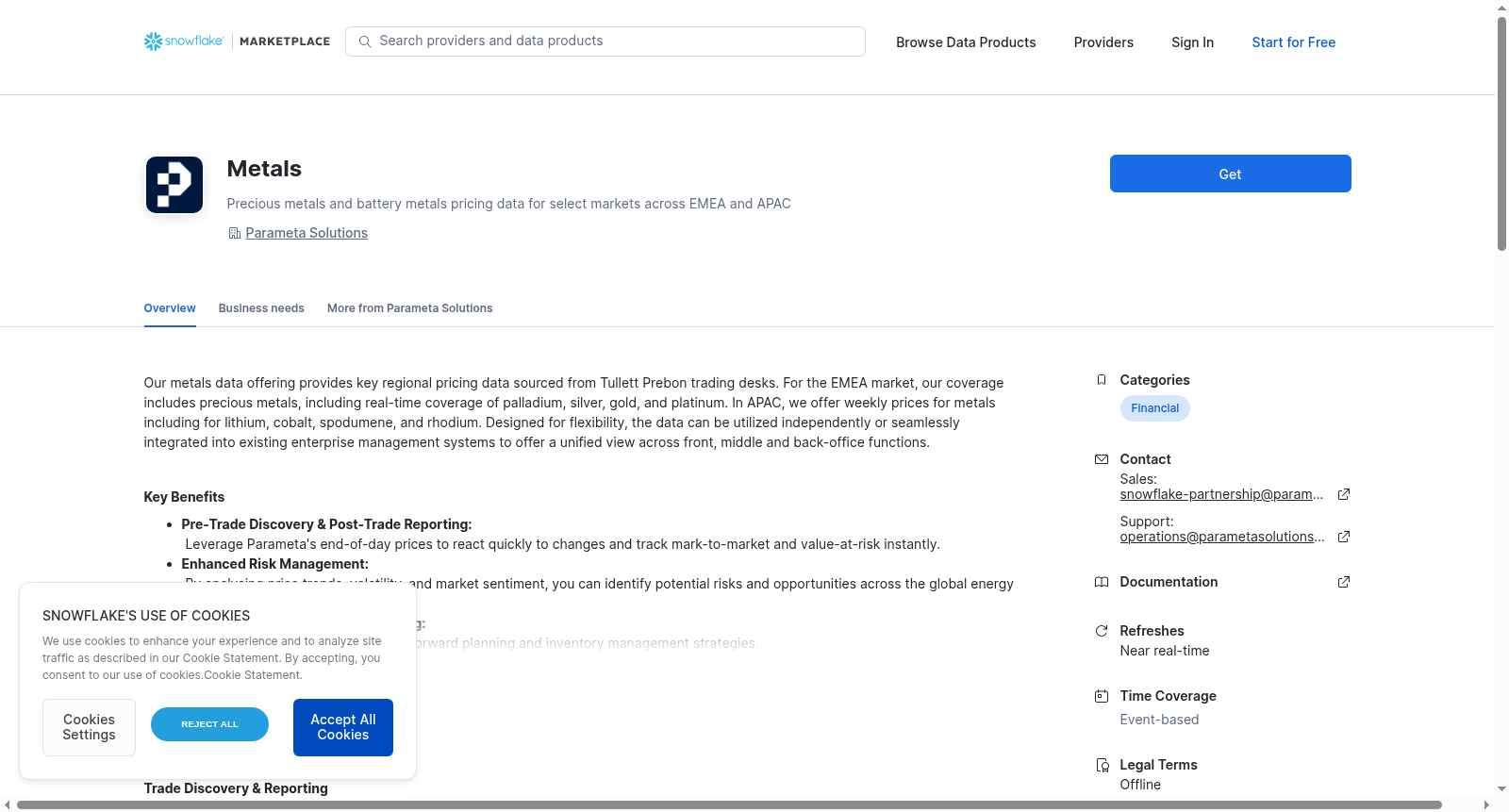Click the Snowflake logo
The width and height of the screenshot is (1509, 812).
[184, 41]
